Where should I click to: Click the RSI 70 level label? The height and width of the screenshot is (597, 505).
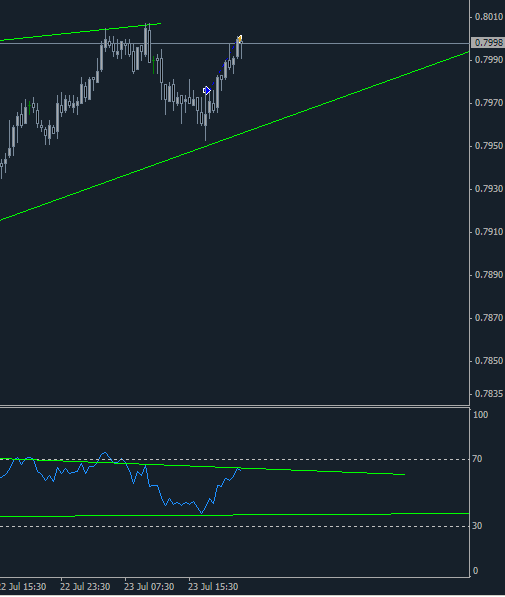(477, 459)
